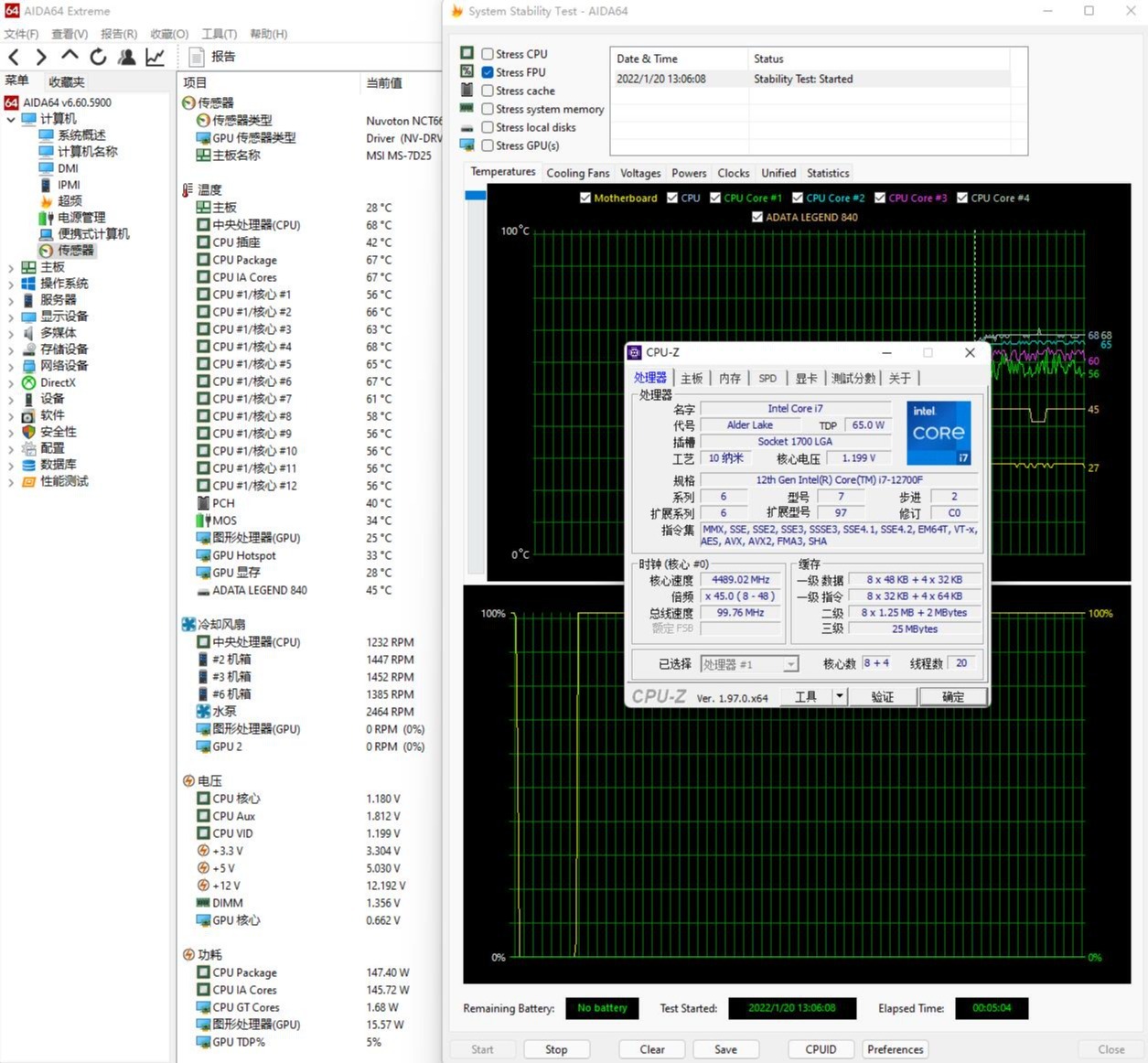The width and height of the screenshot is (1148, 1063).
Task: Select 性能测试 benchmark entry in tree
Action: [x=64, y=481]
